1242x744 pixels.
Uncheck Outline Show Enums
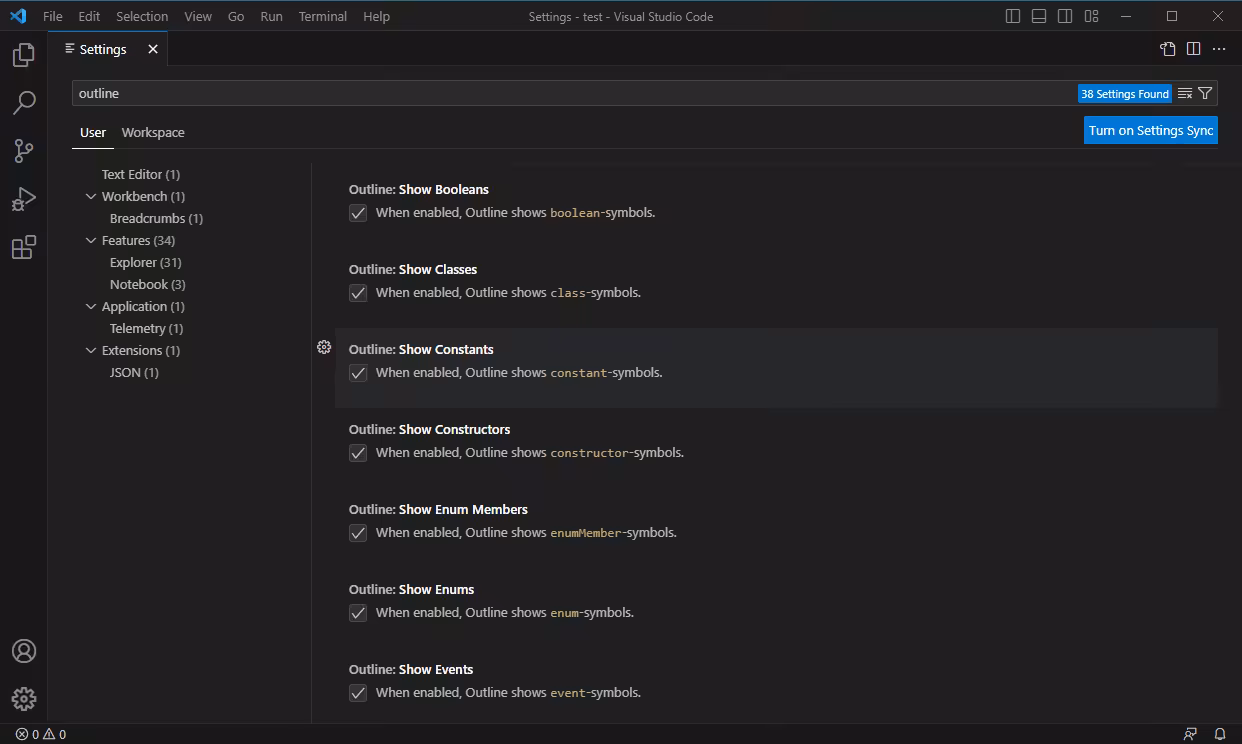pyautogui.click(x=358, y=613)
